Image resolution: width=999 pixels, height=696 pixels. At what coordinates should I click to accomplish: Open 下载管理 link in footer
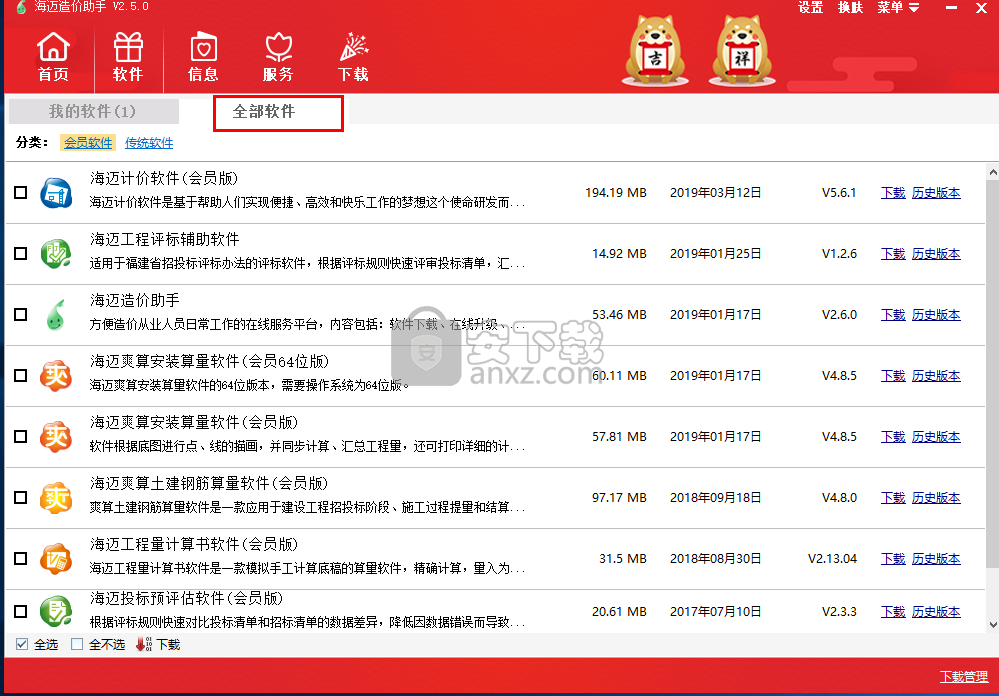[964, 677]
